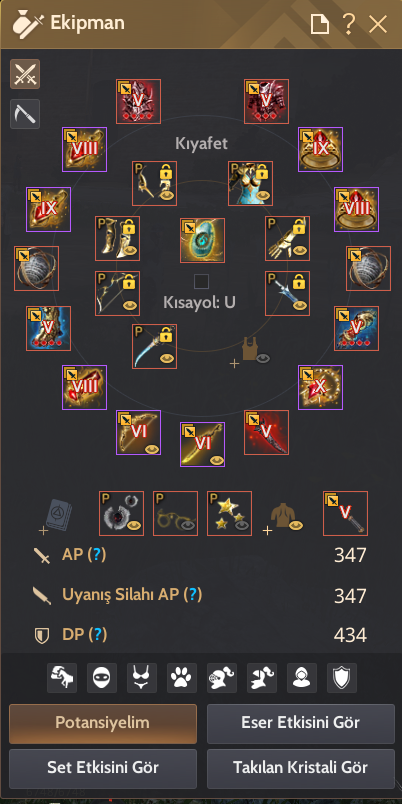402x804 pixels.
Task: Switch to the scythe life gear tab
Action: point(25,114)
